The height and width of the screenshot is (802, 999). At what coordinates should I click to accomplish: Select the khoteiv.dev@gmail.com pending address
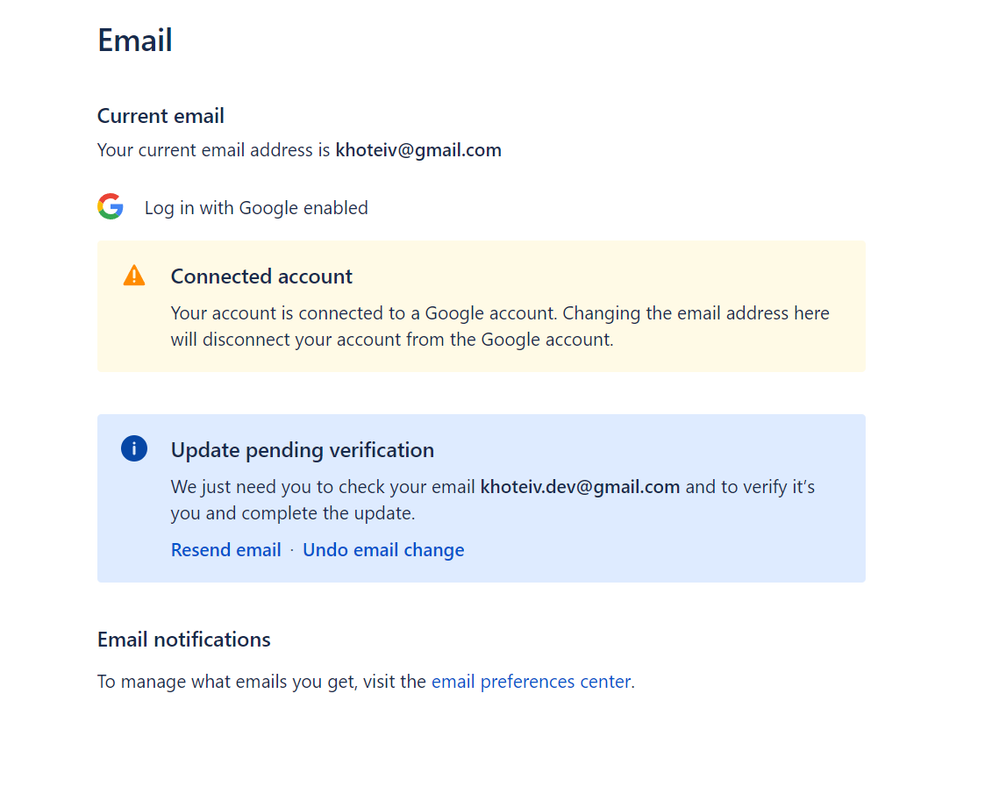(x=580, y=487)
